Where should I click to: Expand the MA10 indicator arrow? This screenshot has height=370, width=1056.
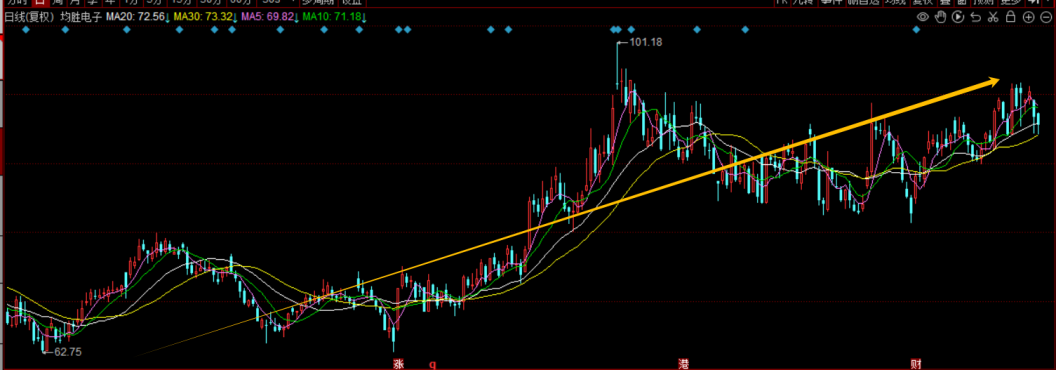[x=364, y=17]
